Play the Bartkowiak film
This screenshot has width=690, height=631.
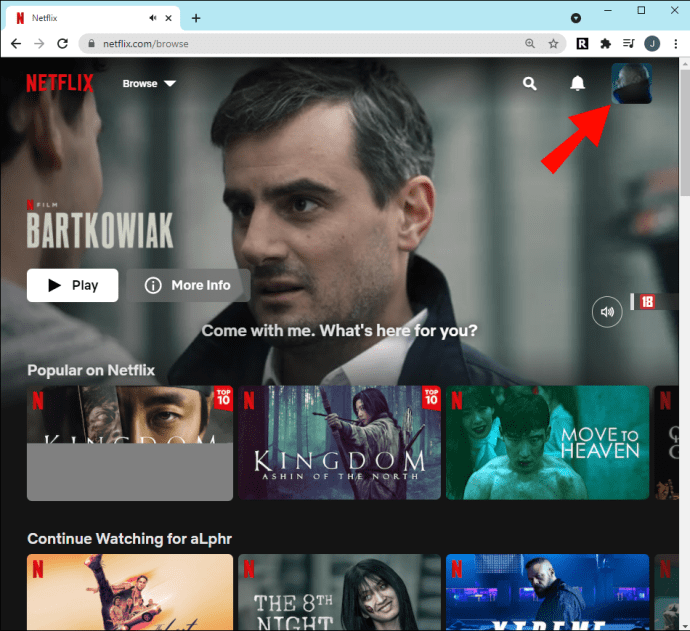click(x=73, y=285)
